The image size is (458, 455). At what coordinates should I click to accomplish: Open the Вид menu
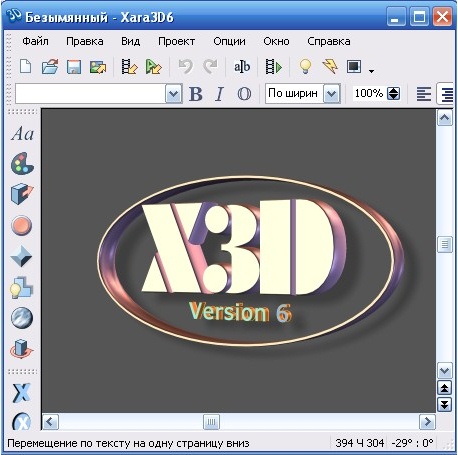pyautogui.click(x=130, y=41)
